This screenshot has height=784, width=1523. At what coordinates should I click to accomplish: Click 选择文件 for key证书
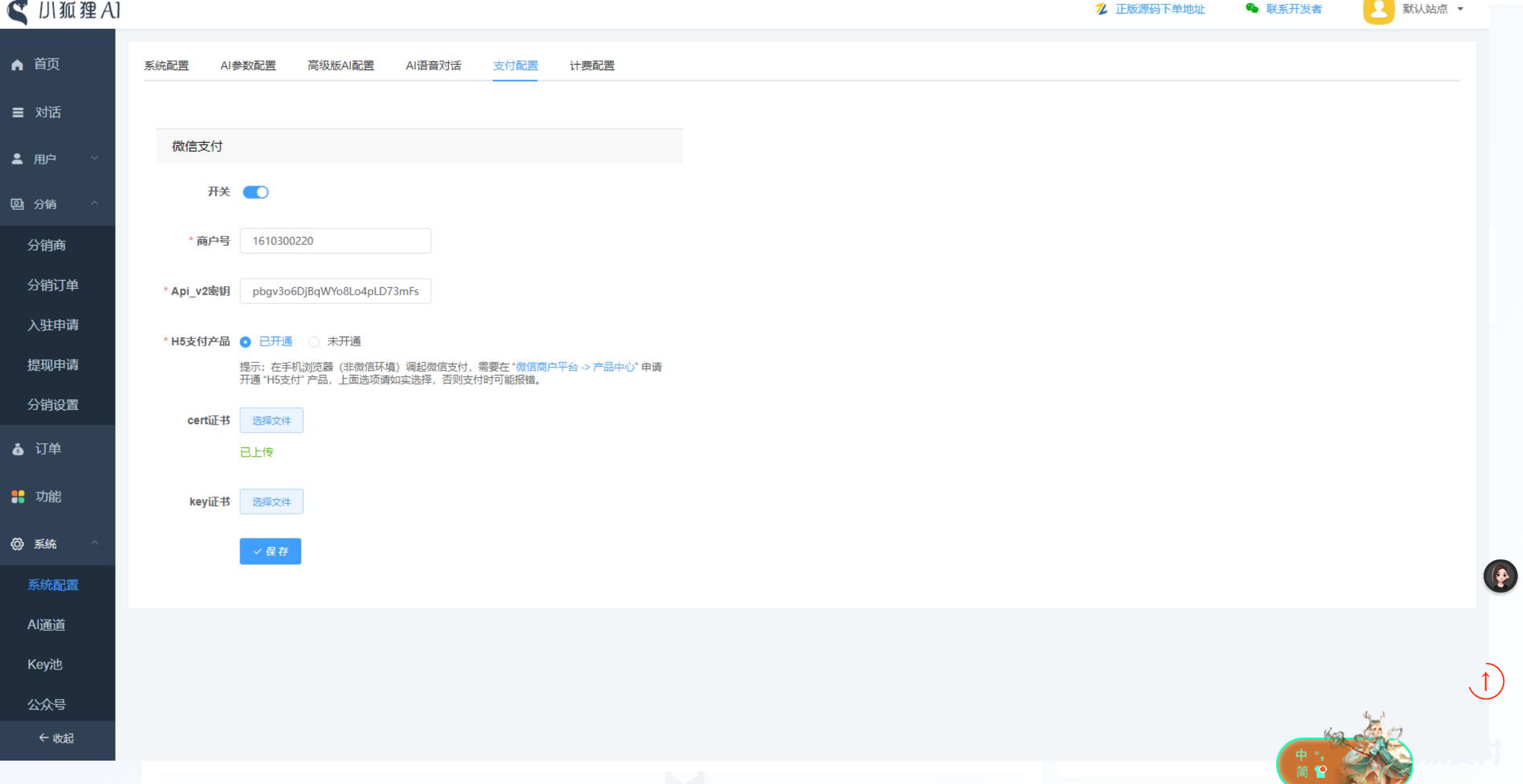click(x=271, y=502)
